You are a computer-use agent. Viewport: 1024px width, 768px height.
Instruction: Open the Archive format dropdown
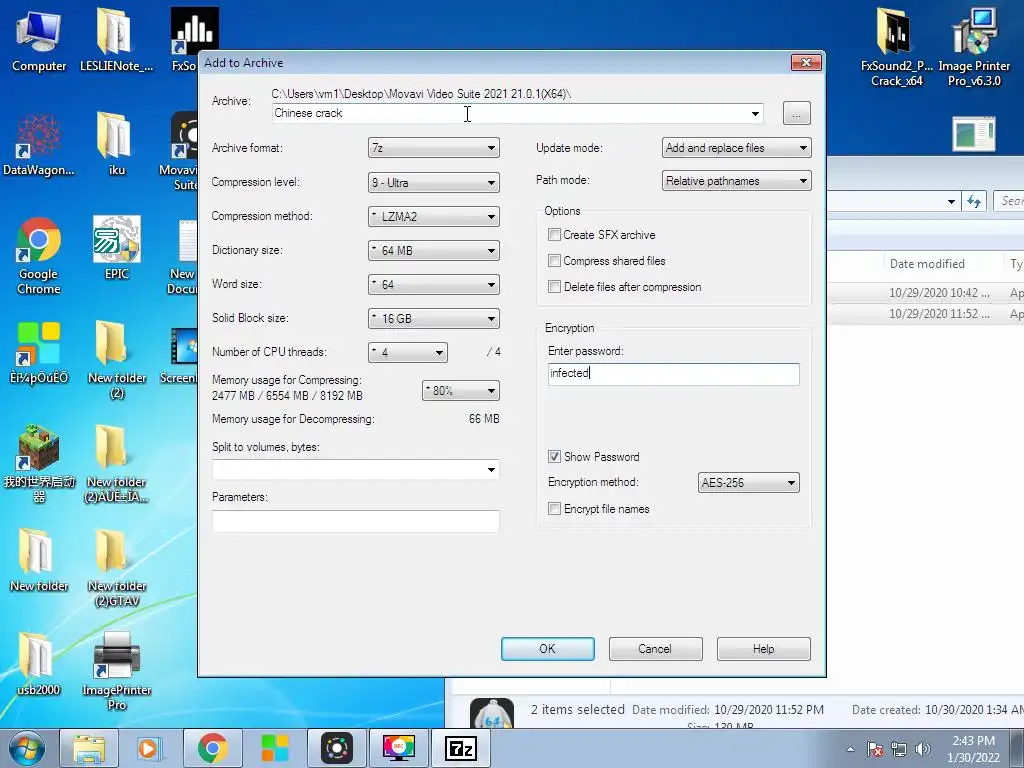tap(434, 148)
